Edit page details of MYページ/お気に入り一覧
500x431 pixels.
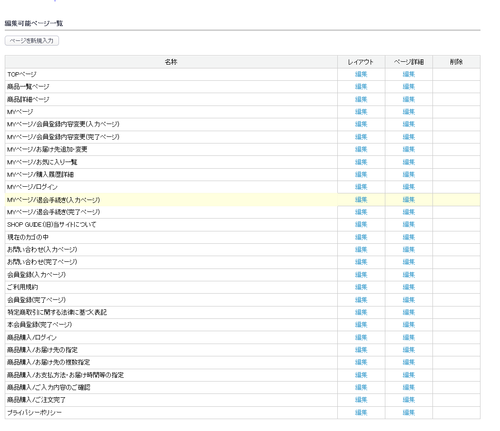point(409,162)
